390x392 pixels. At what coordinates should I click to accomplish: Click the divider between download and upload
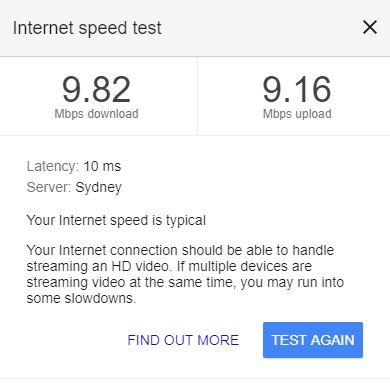pos(197,96)
